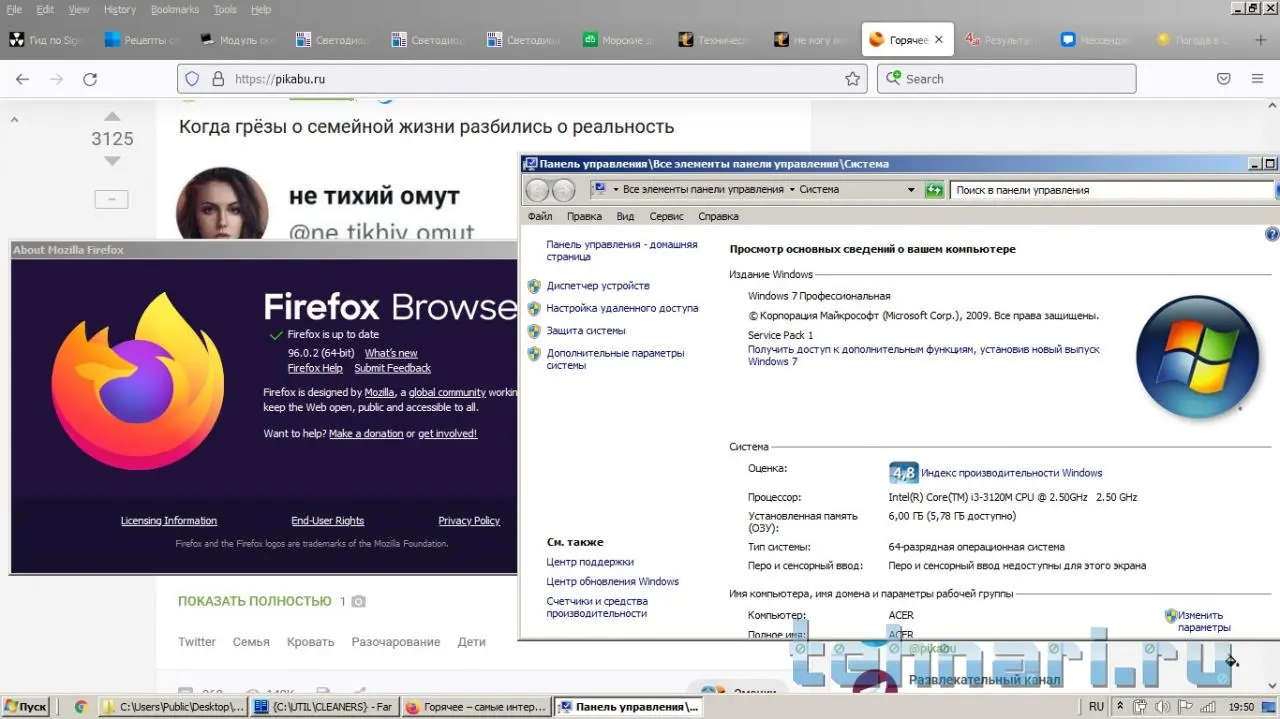Expand the dropdown arrow before Система breadcrumb

point(792,189)
